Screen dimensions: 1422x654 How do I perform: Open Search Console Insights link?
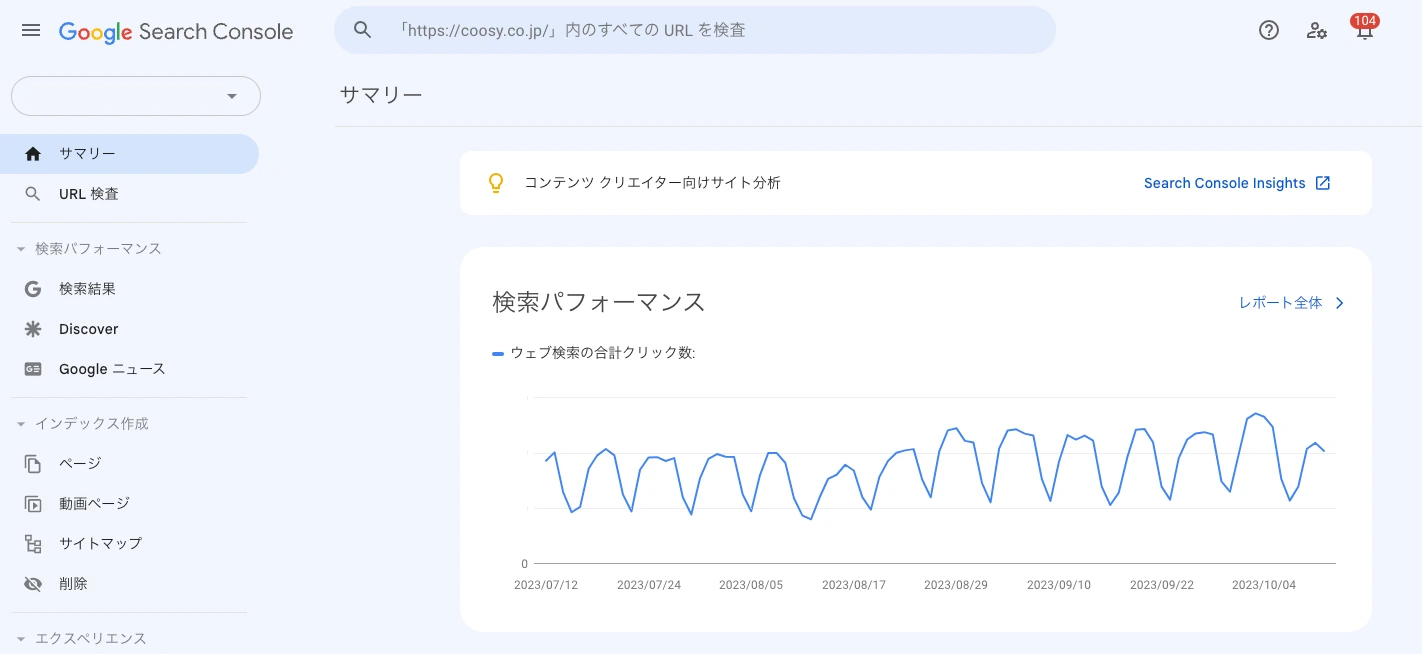(x=1225, y=183)
